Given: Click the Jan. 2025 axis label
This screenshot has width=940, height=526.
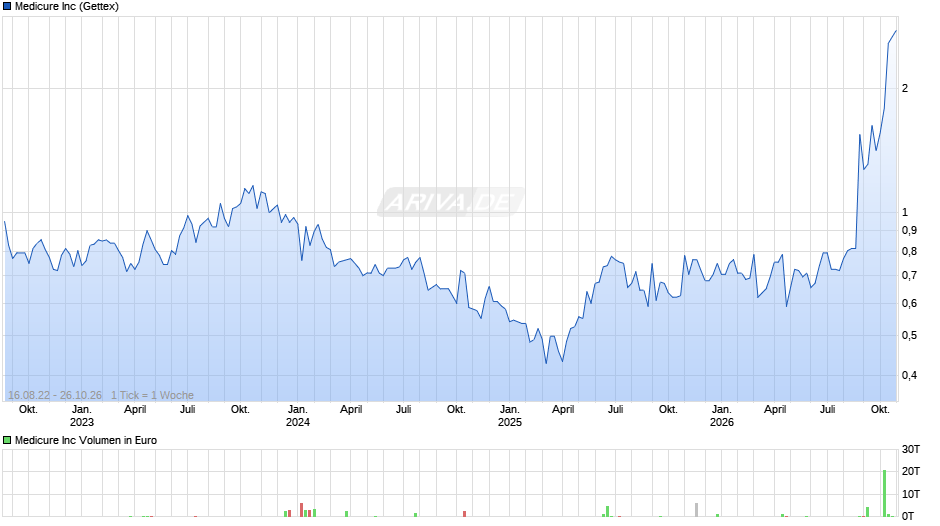Looking at the screenshot, I should [510, 416].
